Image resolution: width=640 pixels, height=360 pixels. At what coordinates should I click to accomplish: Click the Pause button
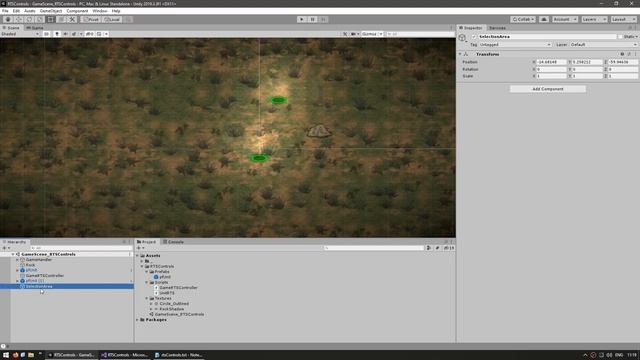click(x=312, y=19)
